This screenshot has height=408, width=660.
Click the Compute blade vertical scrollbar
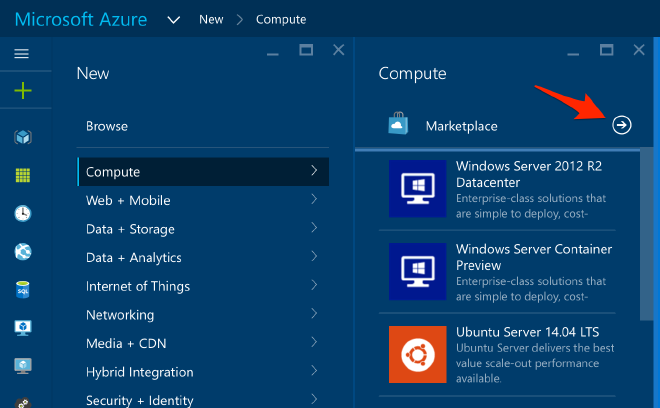tap(646, 234)
